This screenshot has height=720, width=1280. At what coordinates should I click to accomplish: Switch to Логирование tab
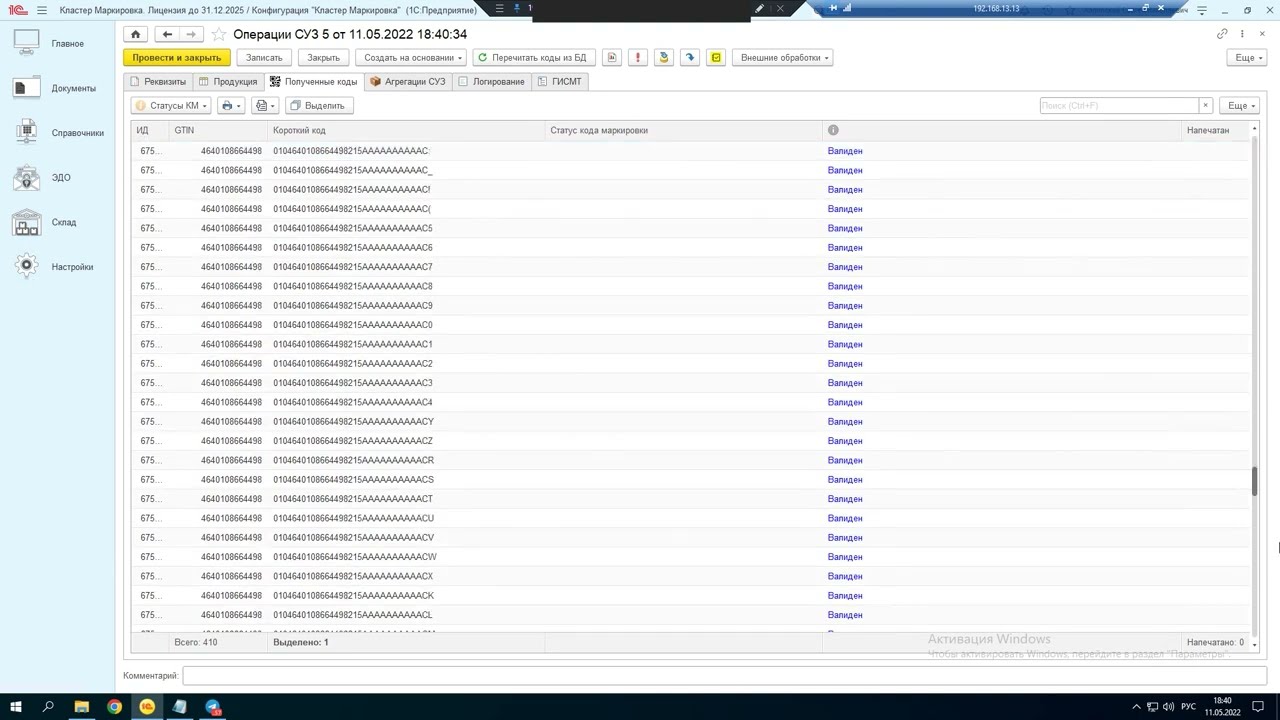tap(491, 82)
